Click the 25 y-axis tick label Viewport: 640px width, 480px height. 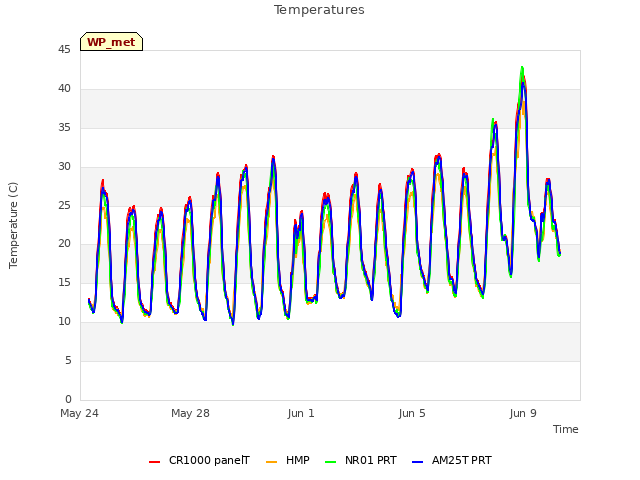pyautogui.click(x=64, y=205)
